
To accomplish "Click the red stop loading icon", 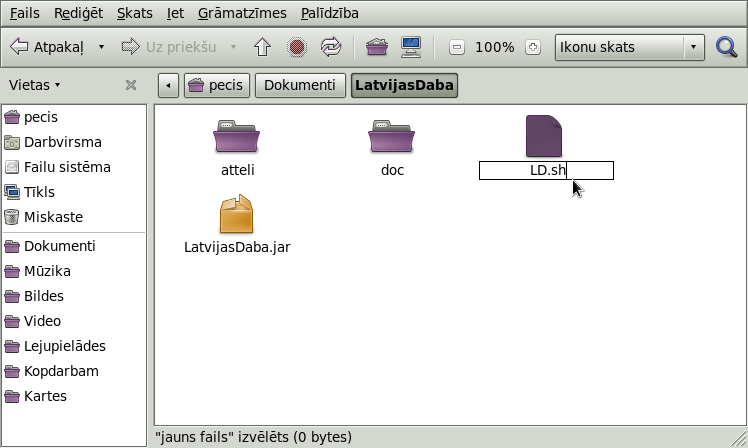I will coord(297,47).
